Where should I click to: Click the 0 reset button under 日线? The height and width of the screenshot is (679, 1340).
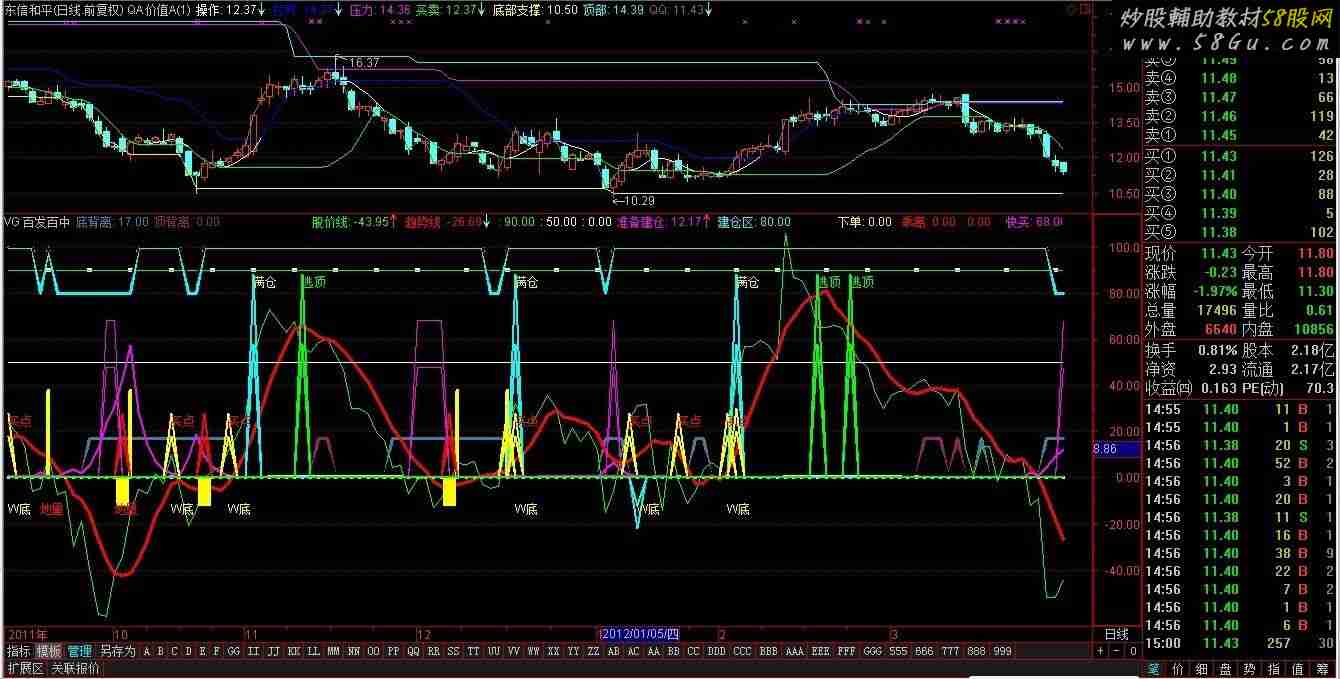(1131, 651)
